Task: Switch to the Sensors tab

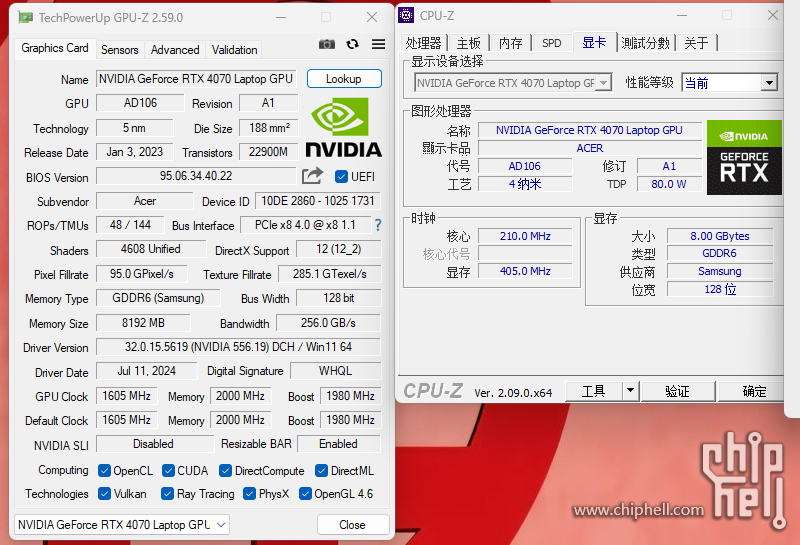Action: tap(120, 49)
